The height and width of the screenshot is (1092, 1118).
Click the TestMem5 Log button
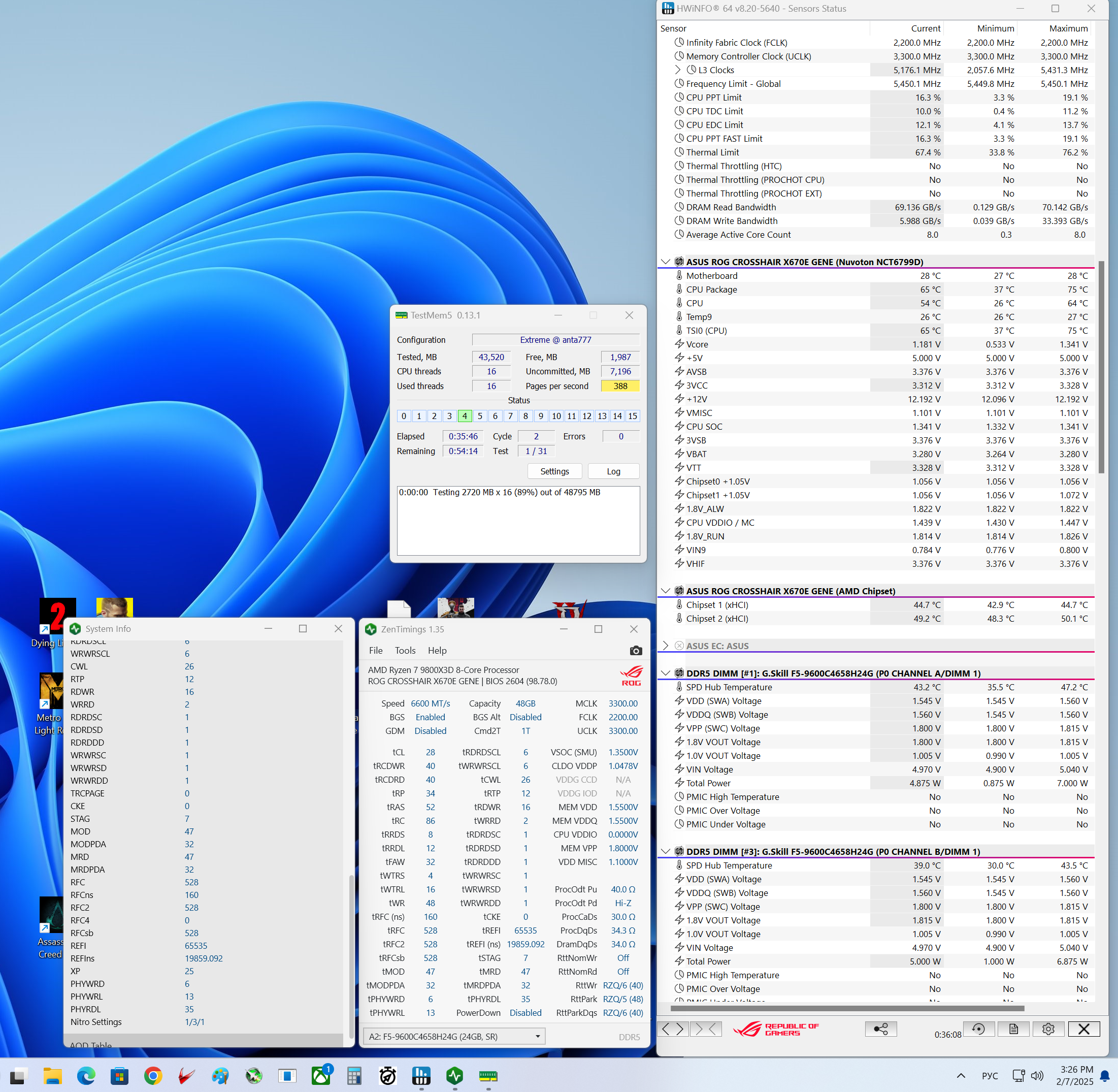[x=613, y=471]
